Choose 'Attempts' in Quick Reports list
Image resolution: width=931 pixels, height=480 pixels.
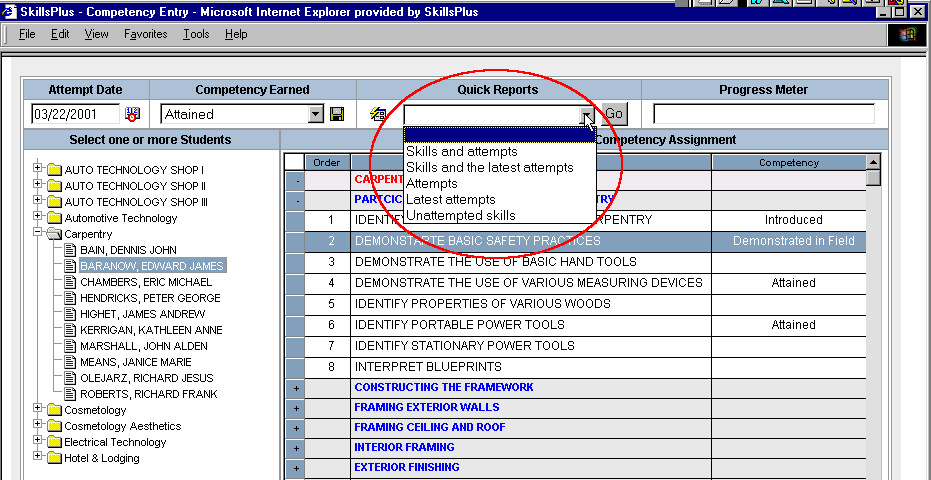(499, 184)
